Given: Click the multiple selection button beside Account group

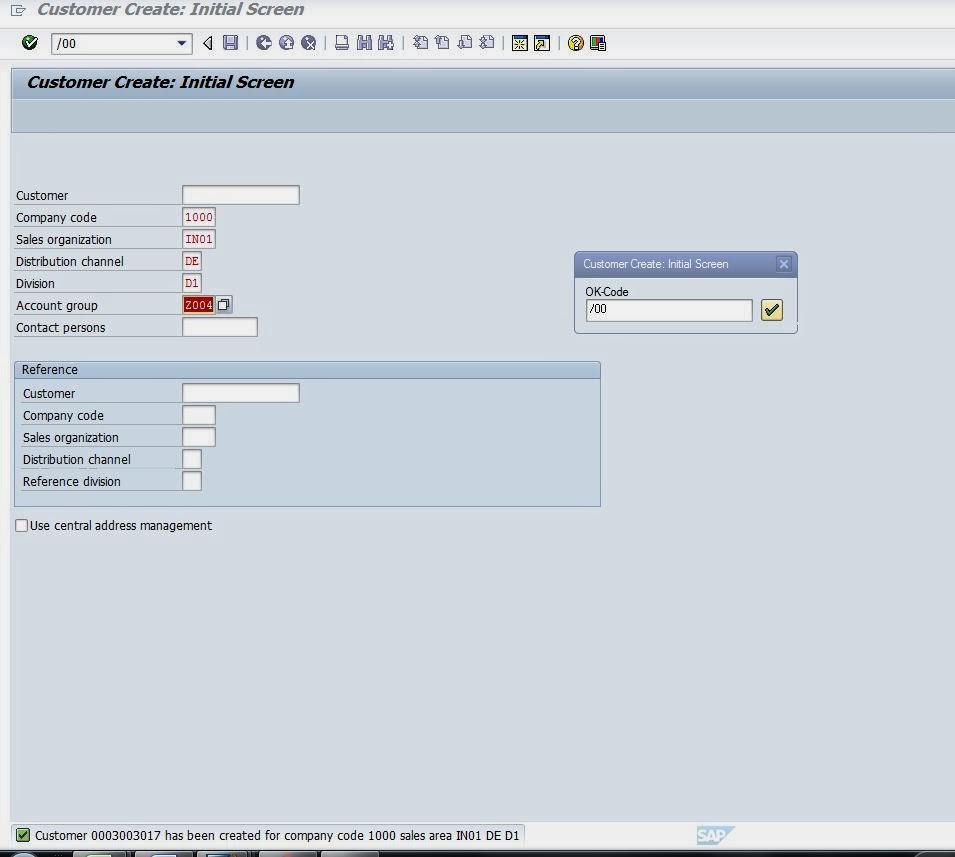Looking at the screenshot, I should tap(222, 305).
